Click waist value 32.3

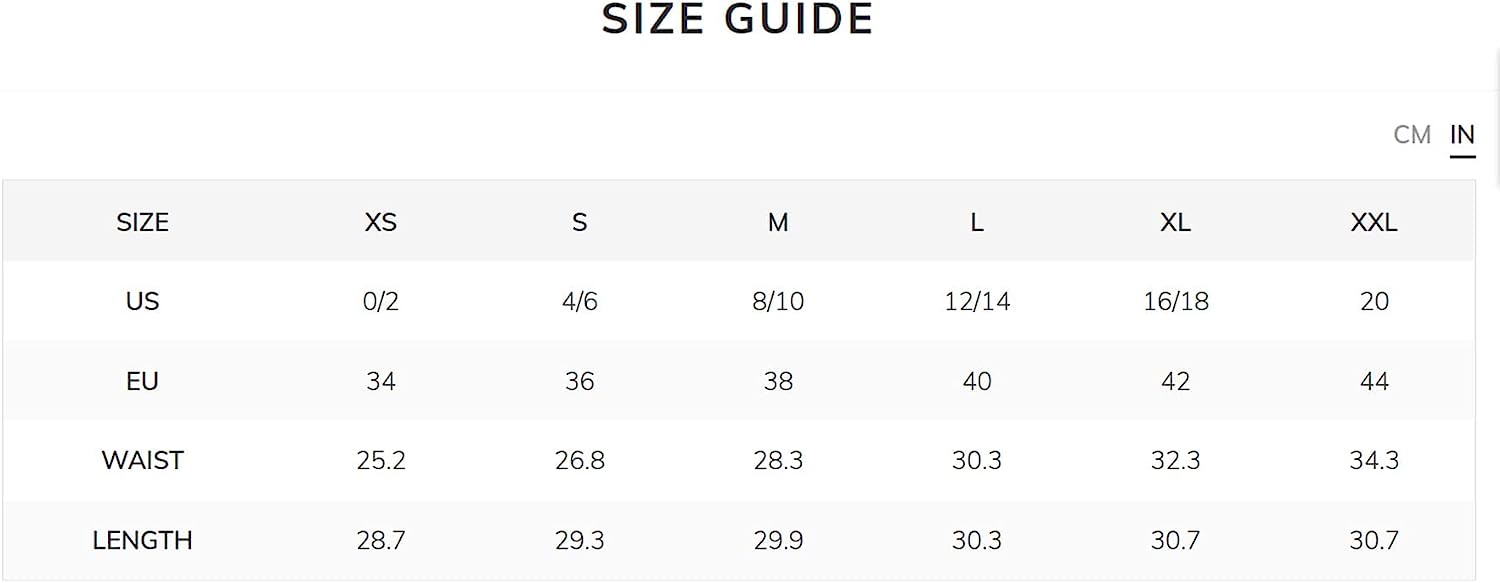pyautogui.click(x=1175, y=460)
